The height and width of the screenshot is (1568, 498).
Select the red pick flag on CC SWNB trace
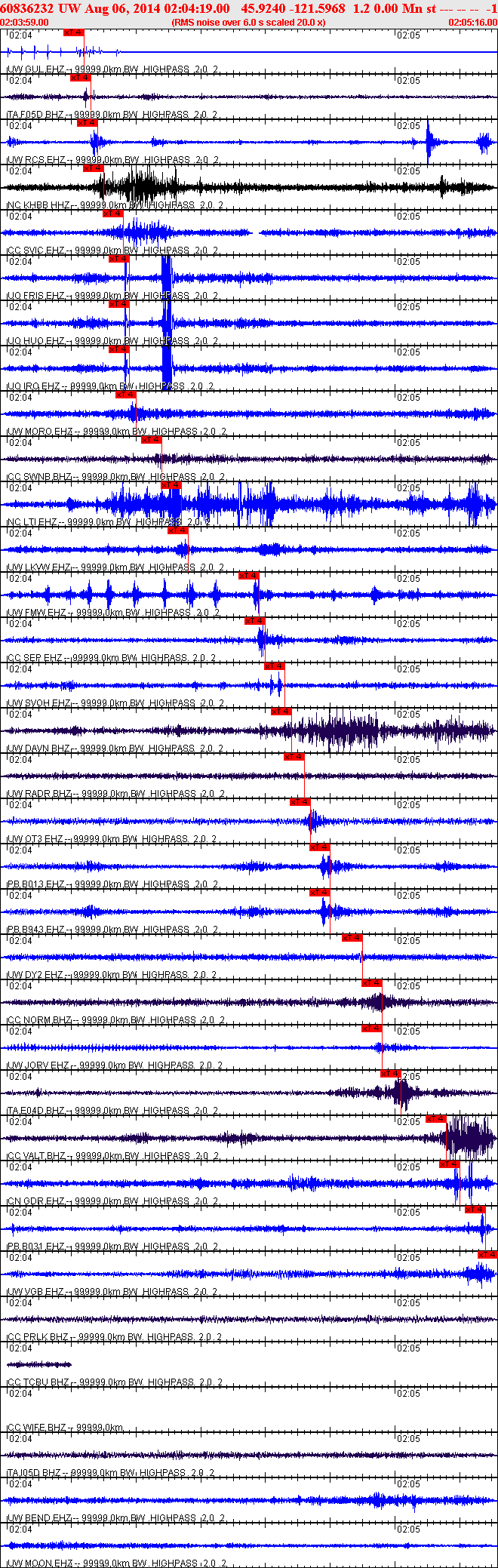[152, 440]
